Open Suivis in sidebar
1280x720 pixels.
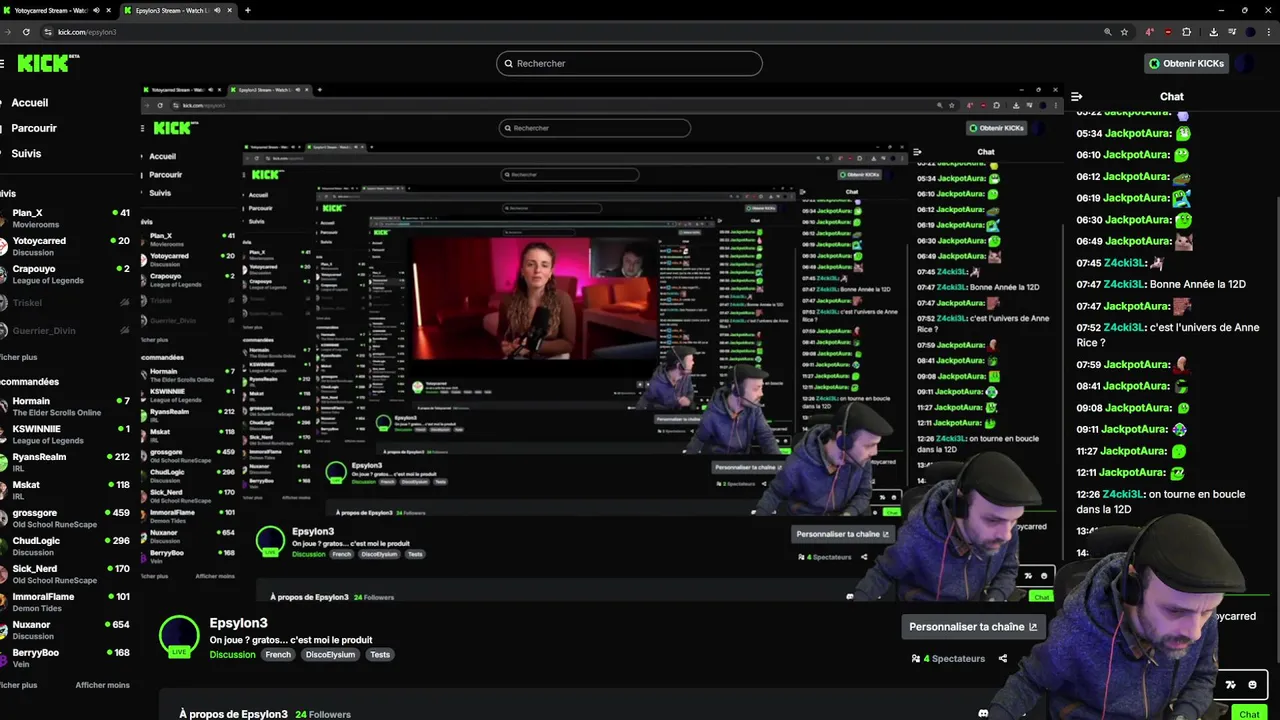[x=26, y=154]
